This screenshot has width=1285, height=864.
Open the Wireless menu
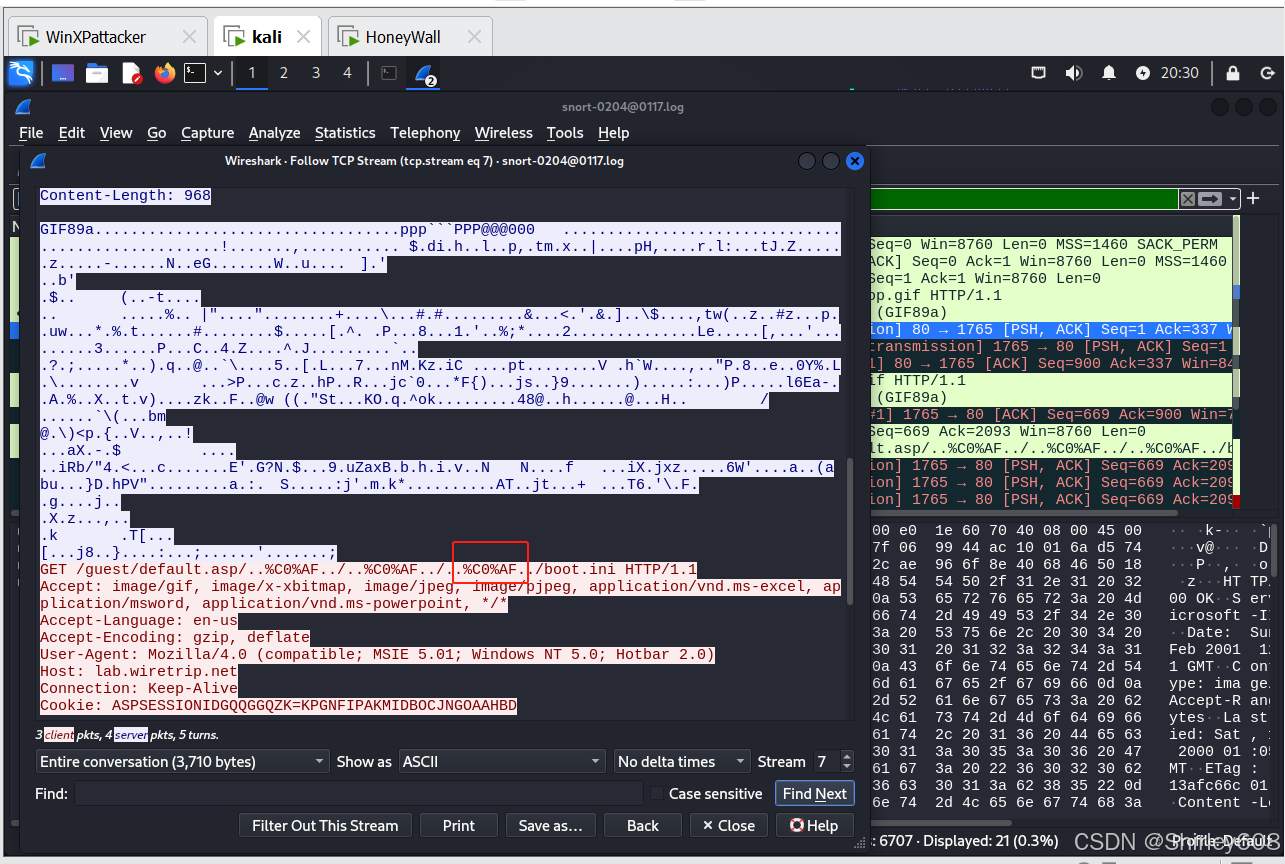504,132
